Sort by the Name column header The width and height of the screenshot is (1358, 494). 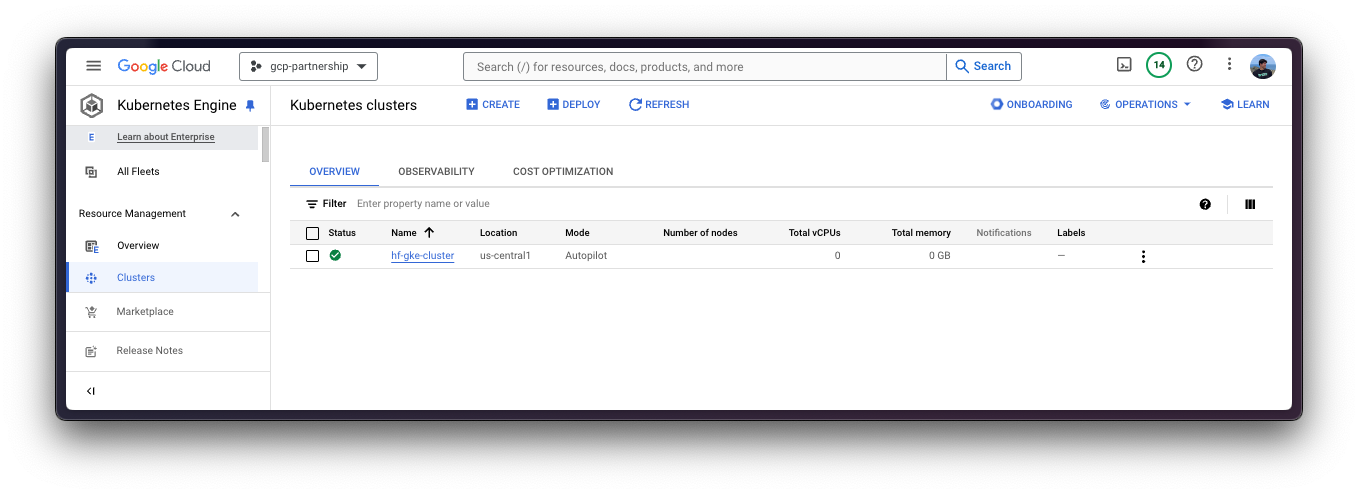pyautogui.click(x=403, y=233)
